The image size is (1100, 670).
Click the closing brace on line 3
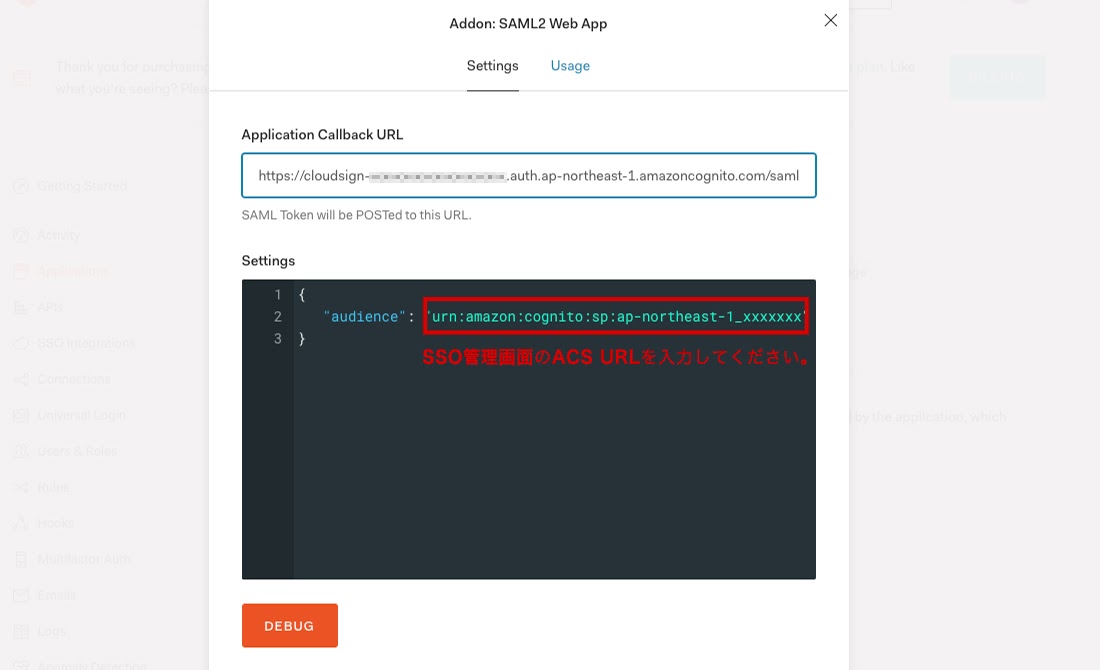pos(302,339)
